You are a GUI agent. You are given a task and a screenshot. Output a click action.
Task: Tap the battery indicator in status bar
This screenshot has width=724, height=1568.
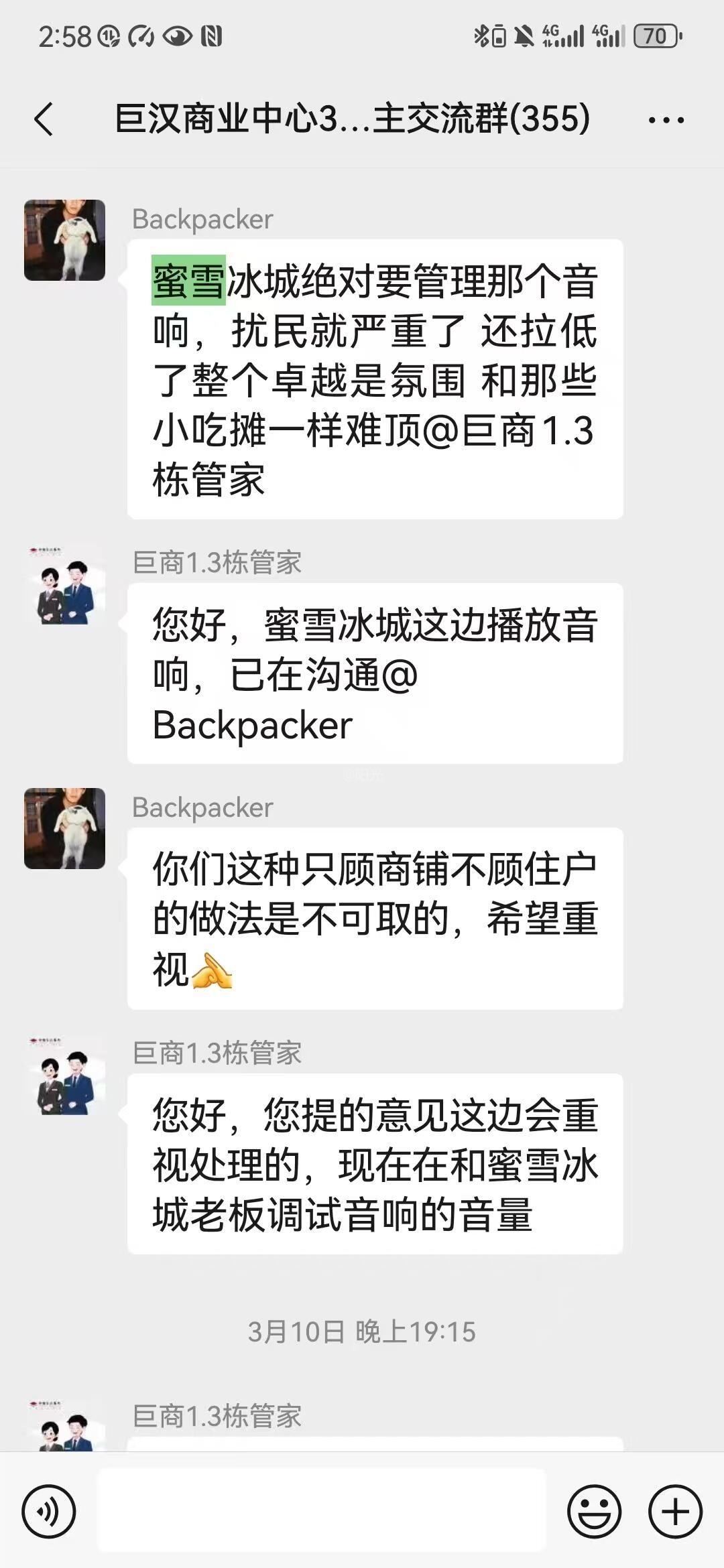(658, 36)
